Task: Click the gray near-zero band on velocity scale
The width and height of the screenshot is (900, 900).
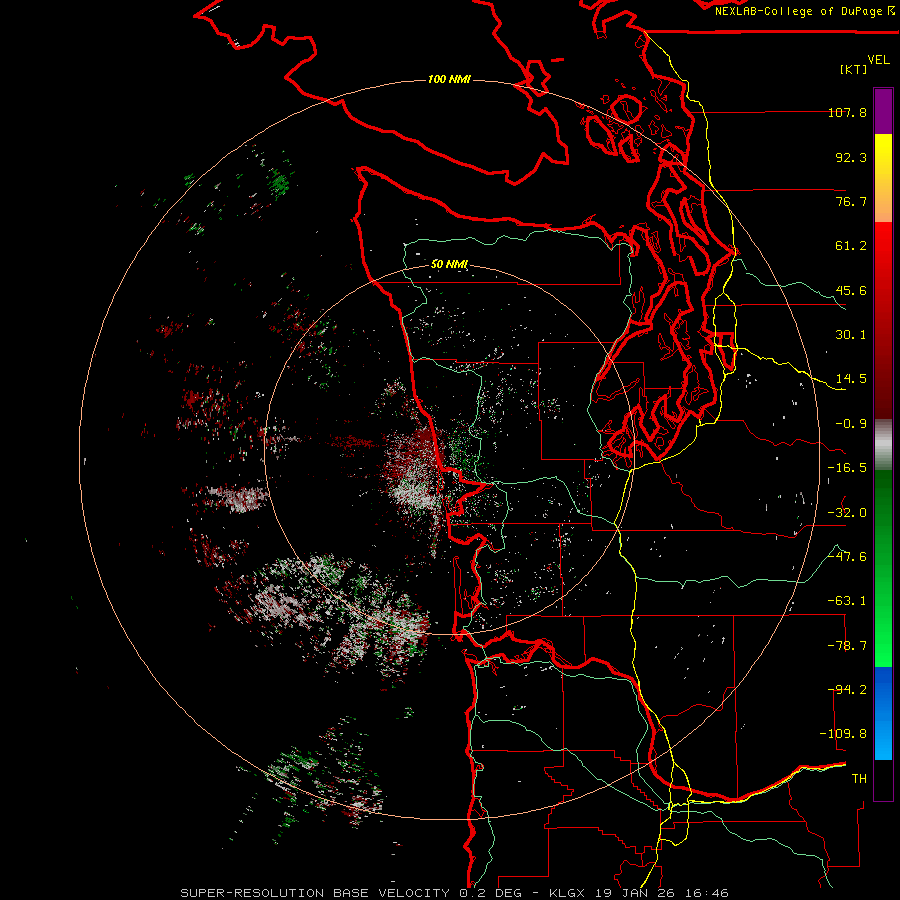Action: coord(883,445)
